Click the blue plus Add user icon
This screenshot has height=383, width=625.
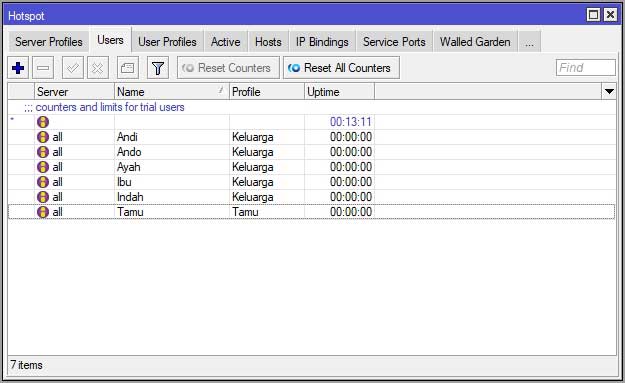[x=18, y=68]
